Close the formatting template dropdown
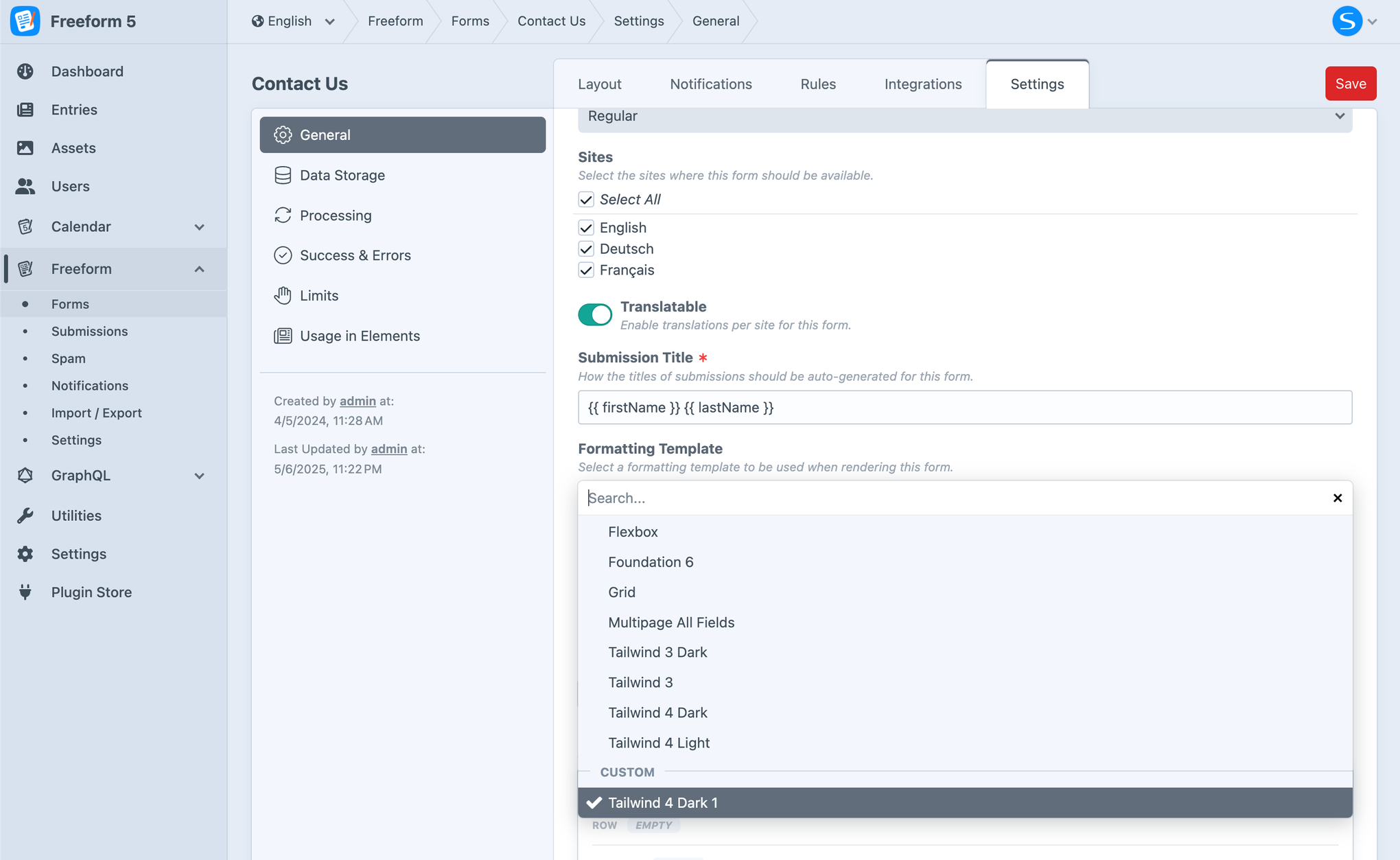1400x860 pixels. [1338, 498]
